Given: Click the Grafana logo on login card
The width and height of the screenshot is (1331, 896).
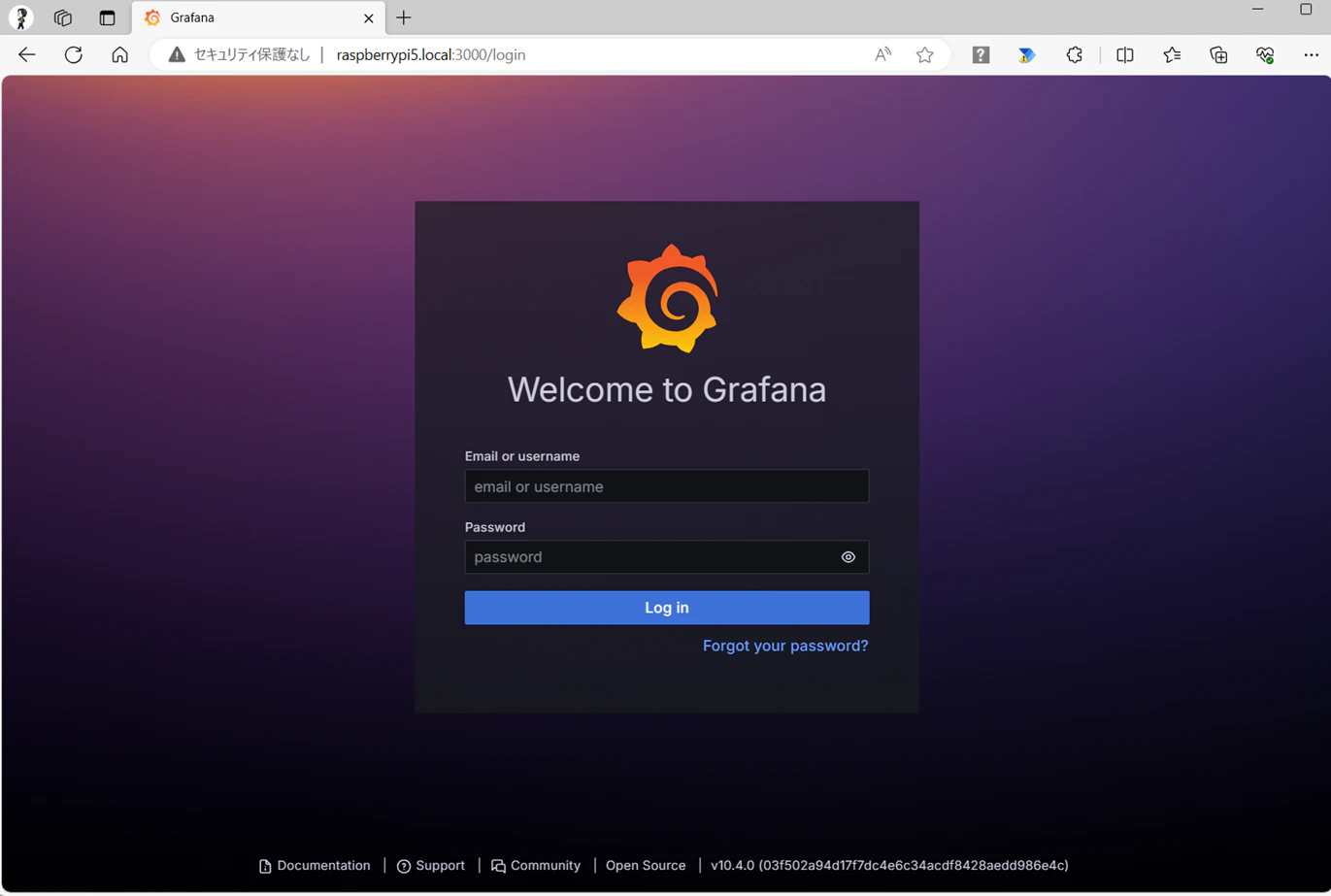Looking at the screenshot, I should coord(667,298).
